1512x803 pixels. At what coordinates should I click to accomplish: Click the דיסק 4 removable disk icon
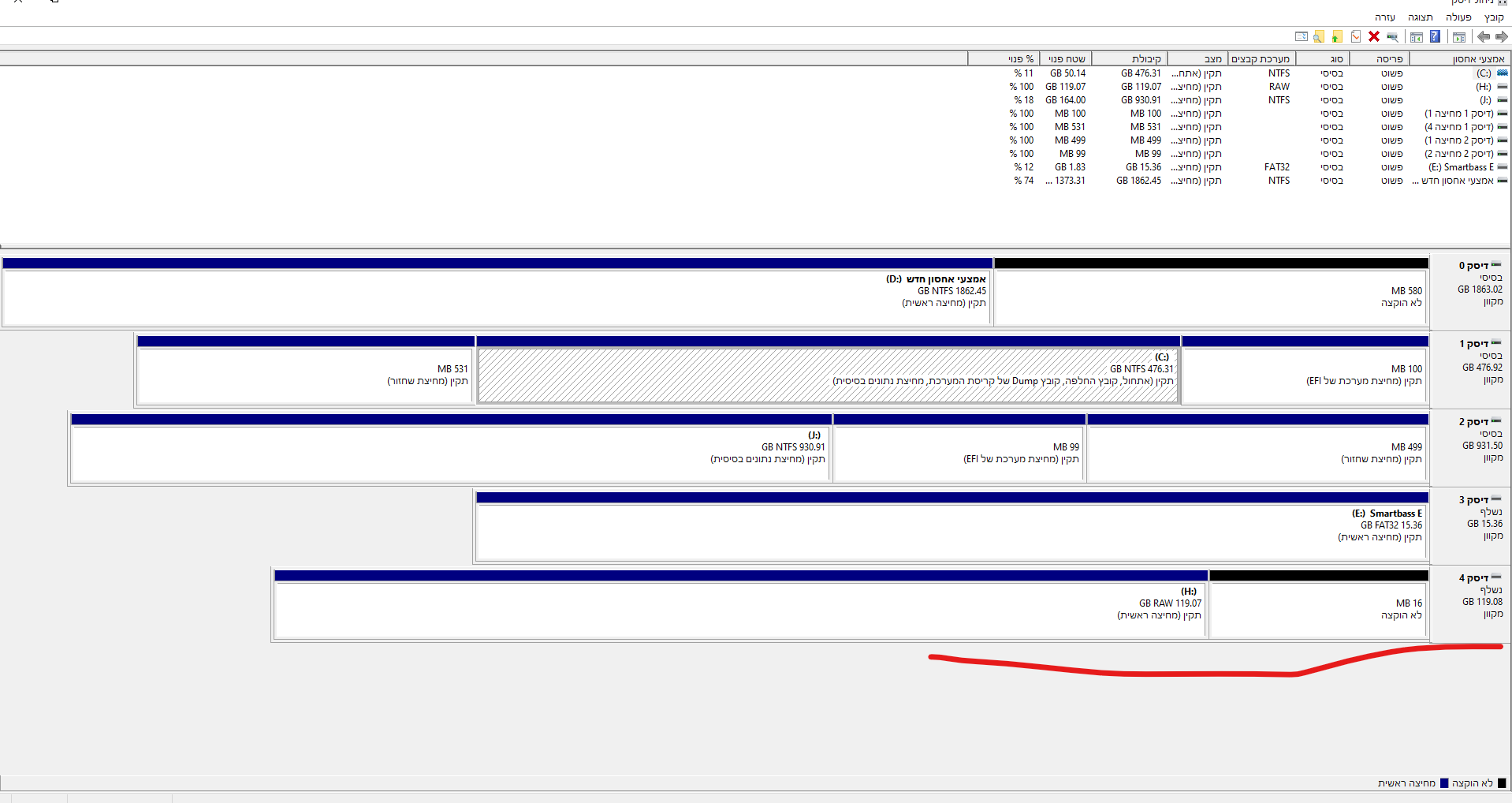pos(1496,577)
